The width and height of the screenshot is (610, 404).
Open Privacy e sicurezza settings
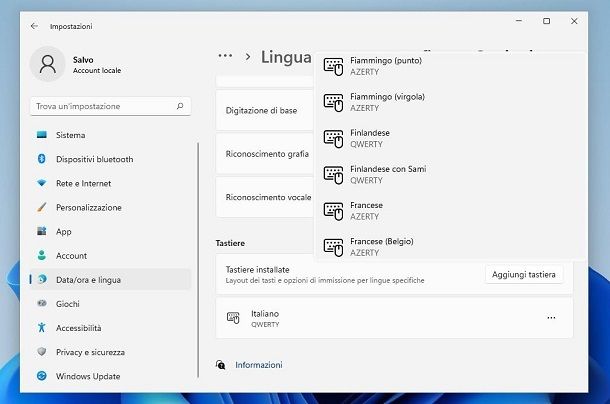(x=110, y=352)
